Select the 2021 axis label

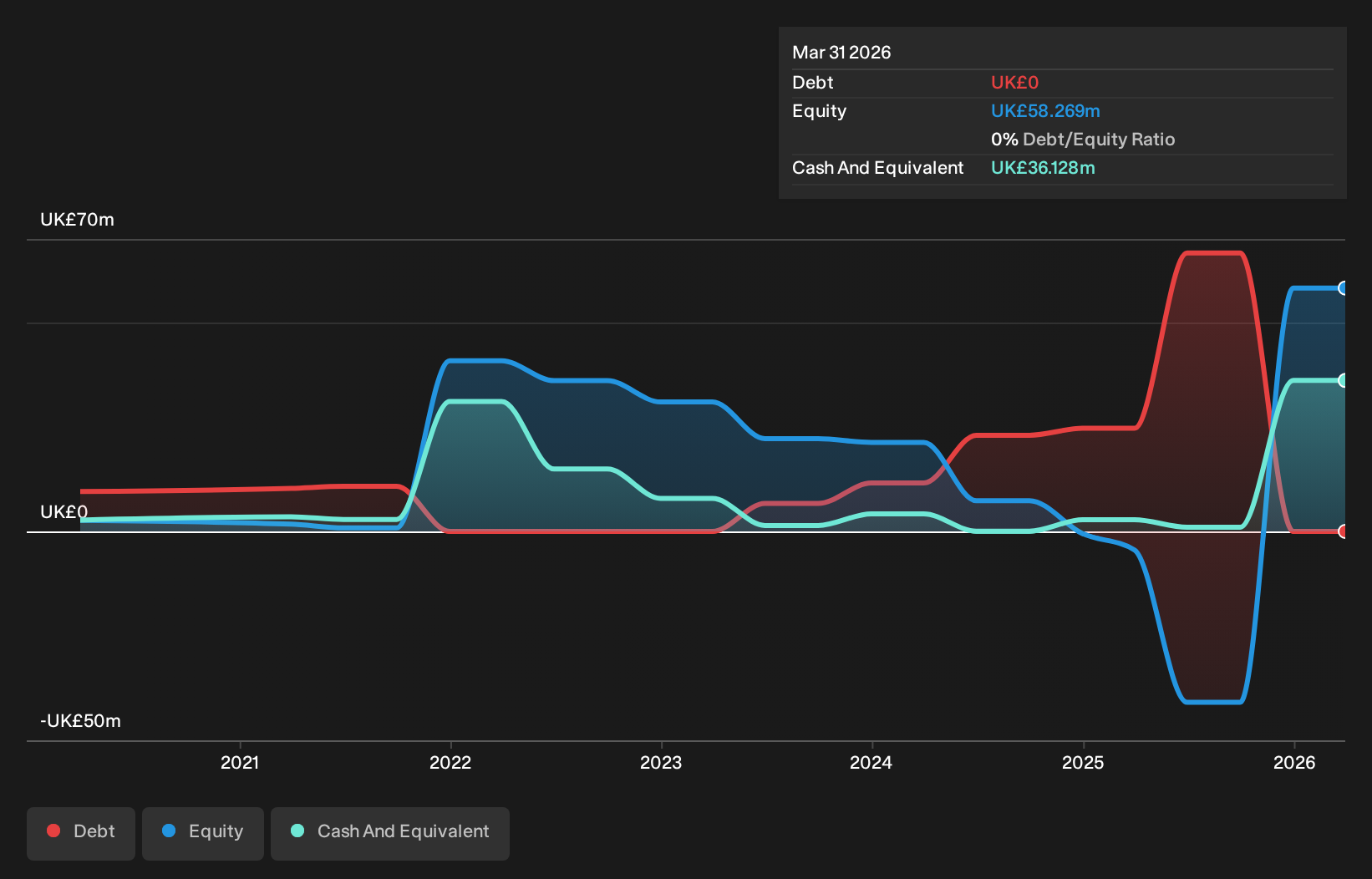pyautogui.click(x=240, y=762)
